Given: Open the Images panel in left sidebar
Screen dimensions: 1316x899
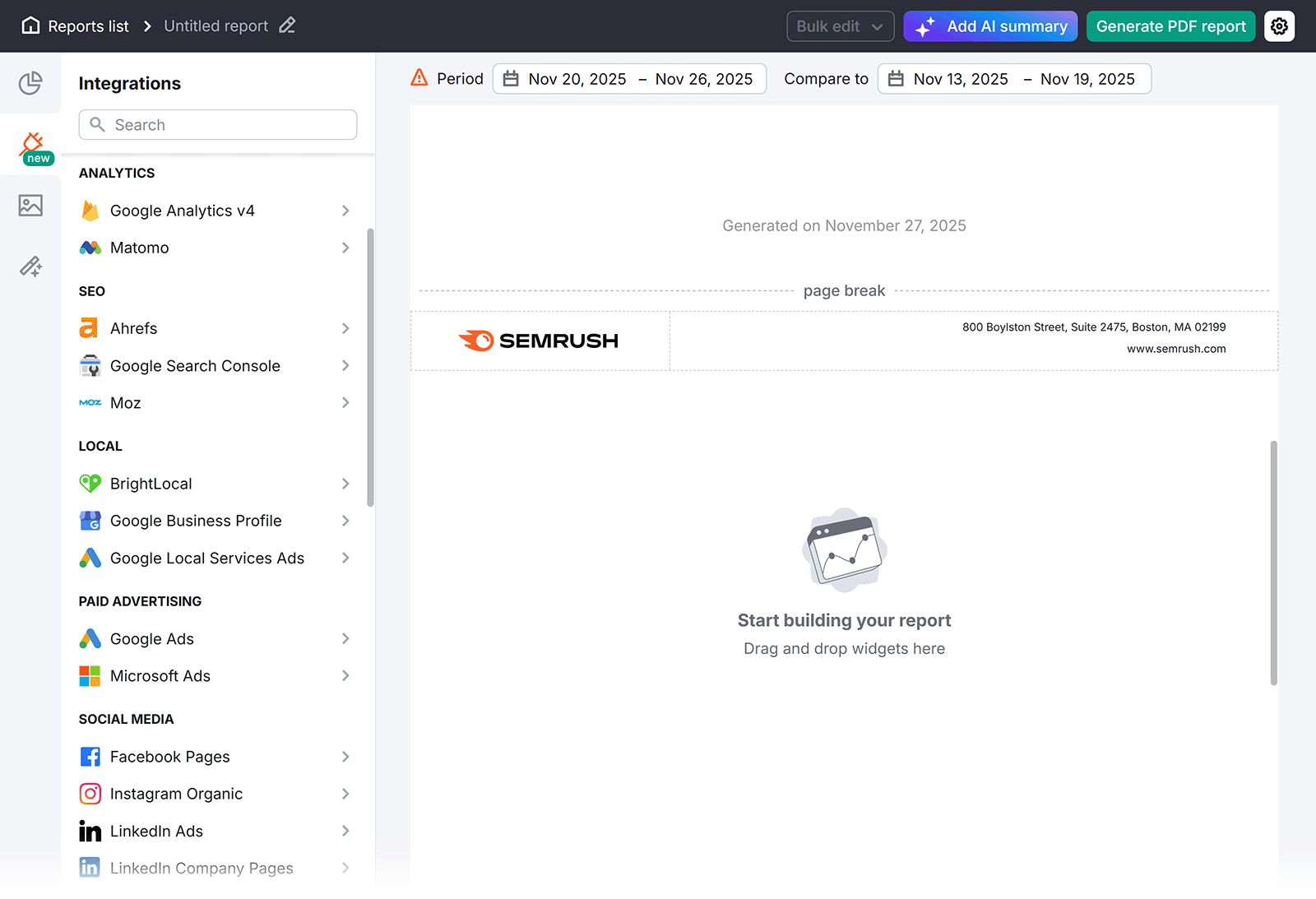Looking at the screenshot, I should click(30, 206).
